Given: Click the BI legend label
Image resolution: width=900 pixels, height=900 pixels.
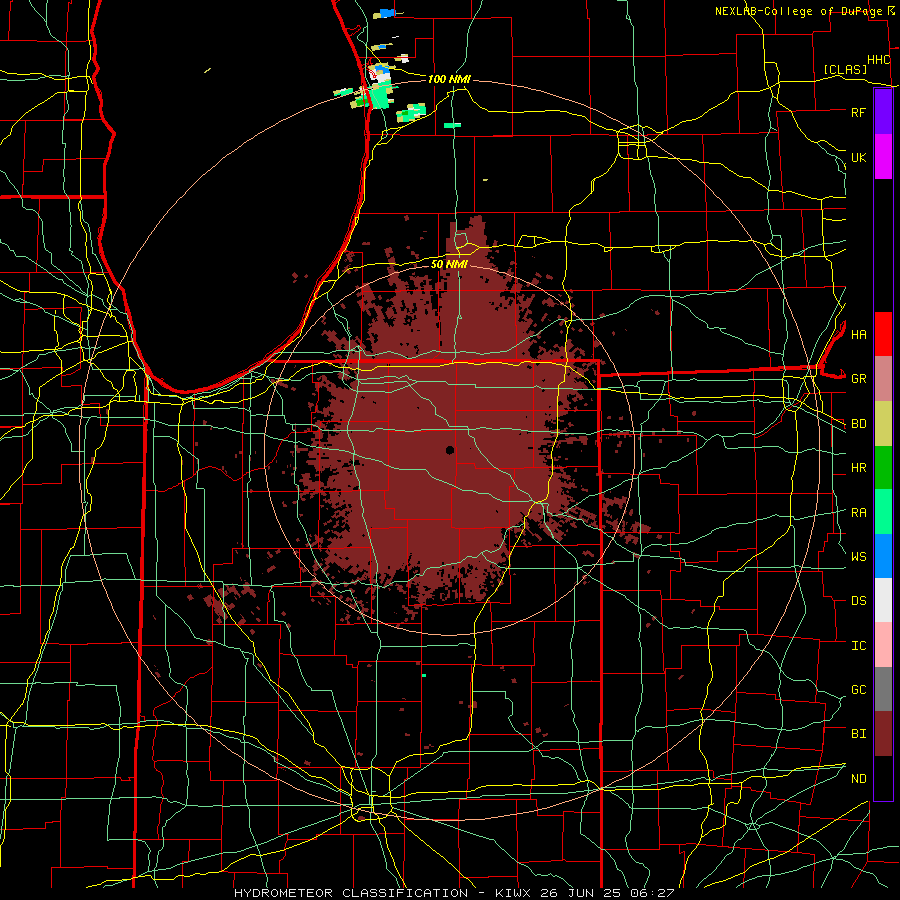Looking at the screenshot, I should click(859, 734).
